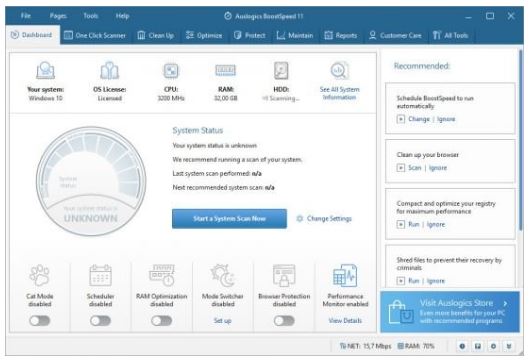
Task: Click the arrow on Auslogics Store banner
Action: [x=505, y=303]
